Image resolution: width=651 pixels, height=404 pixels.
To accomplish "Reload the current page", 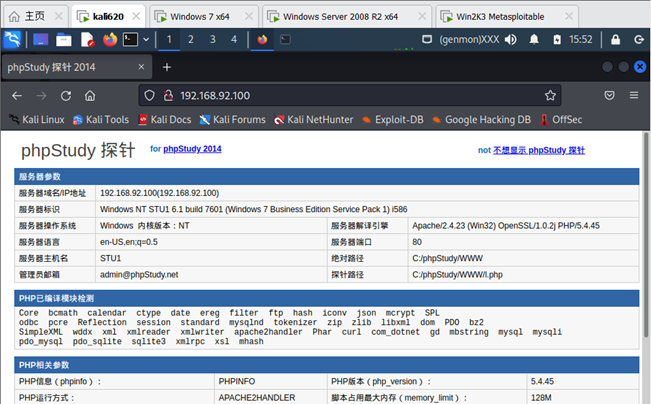I will click(66, 96).
